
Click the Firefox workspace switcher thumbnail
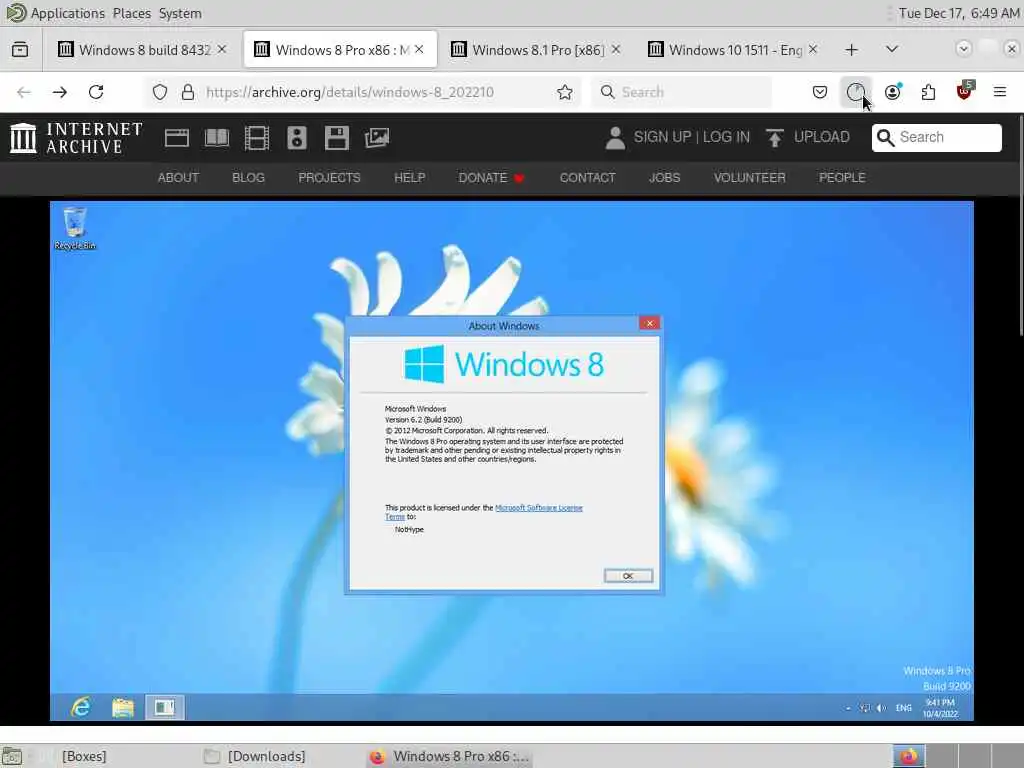[x=908, y=756]
